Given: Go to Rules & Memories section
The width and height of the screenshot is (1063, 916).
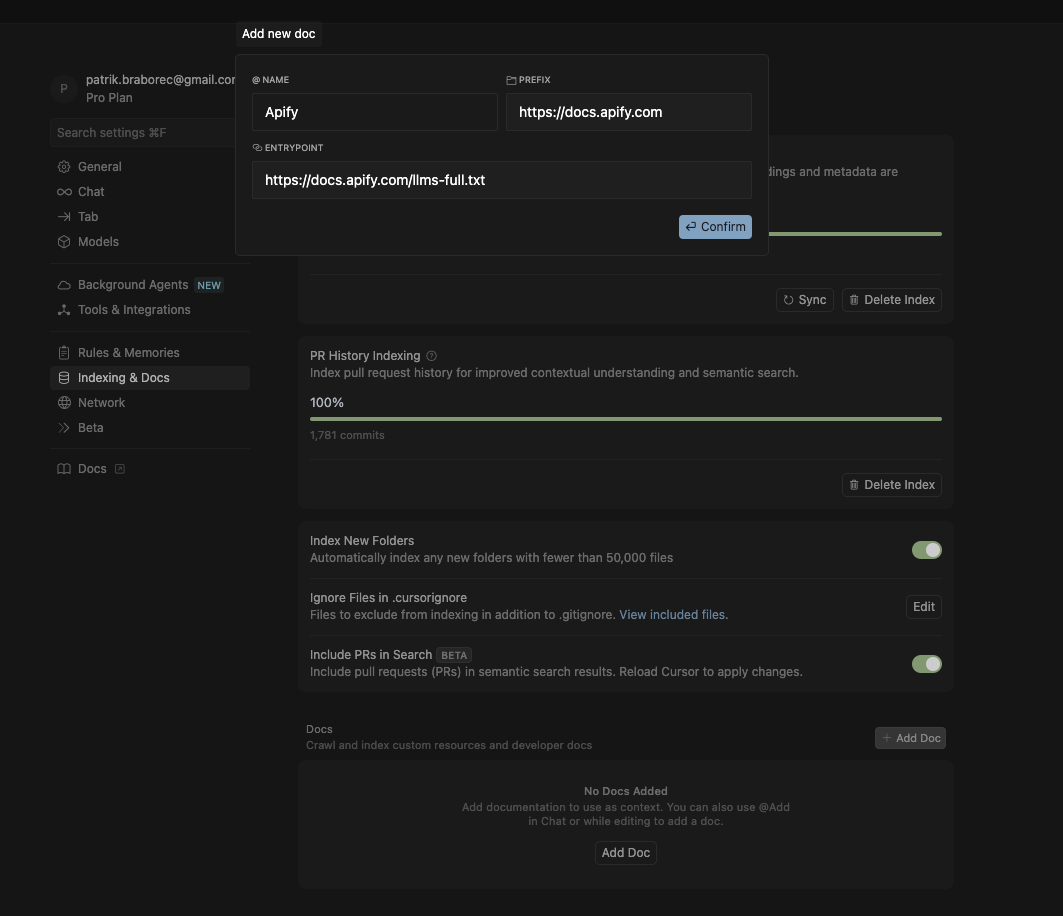Looking at the screenshot, I should [x=128, y=353].
